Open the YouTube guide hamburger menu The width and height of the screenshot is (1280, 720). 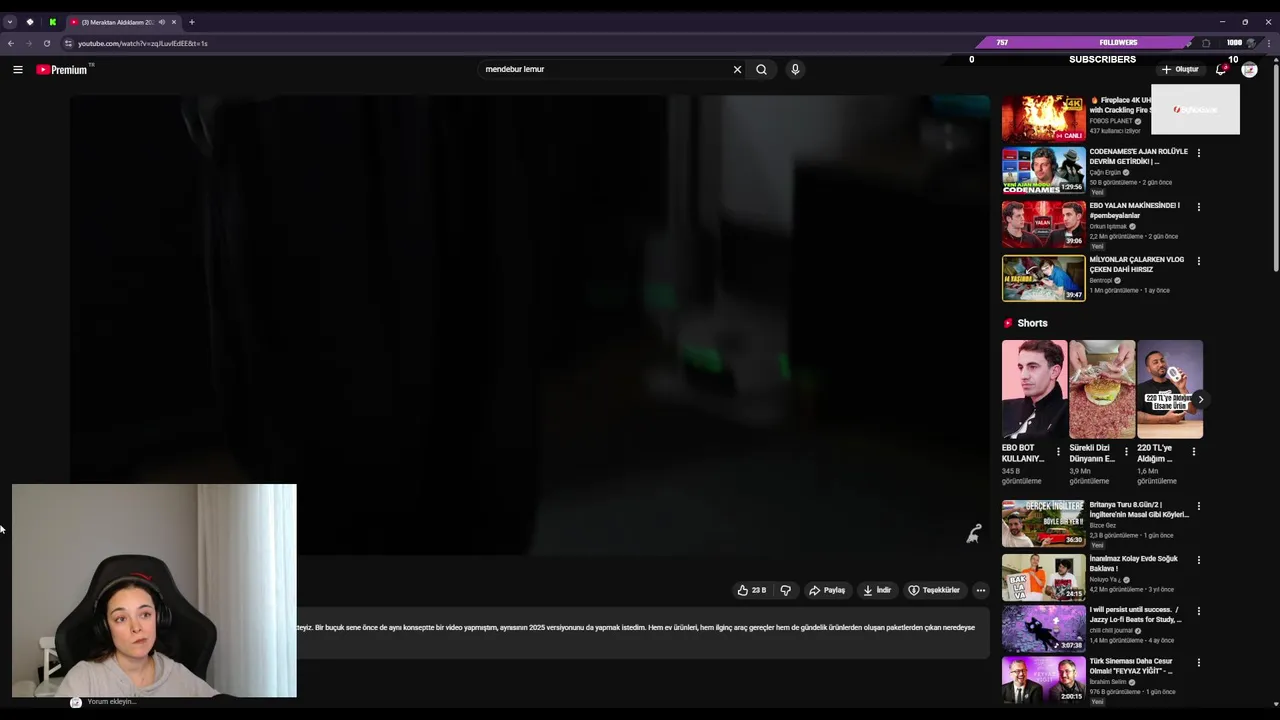click(17, 69)
